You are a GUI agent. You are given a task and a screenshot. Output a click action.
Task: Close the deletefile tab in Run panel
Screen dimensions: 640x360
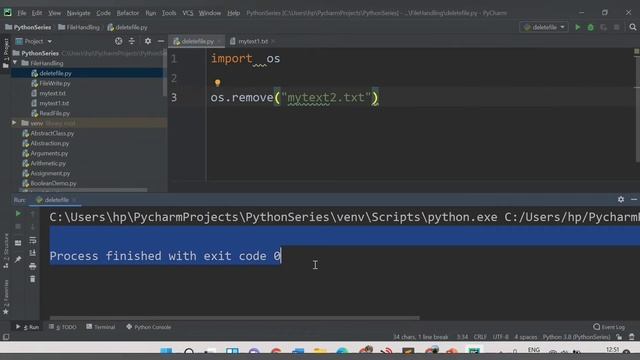click(x=74, y=200)
